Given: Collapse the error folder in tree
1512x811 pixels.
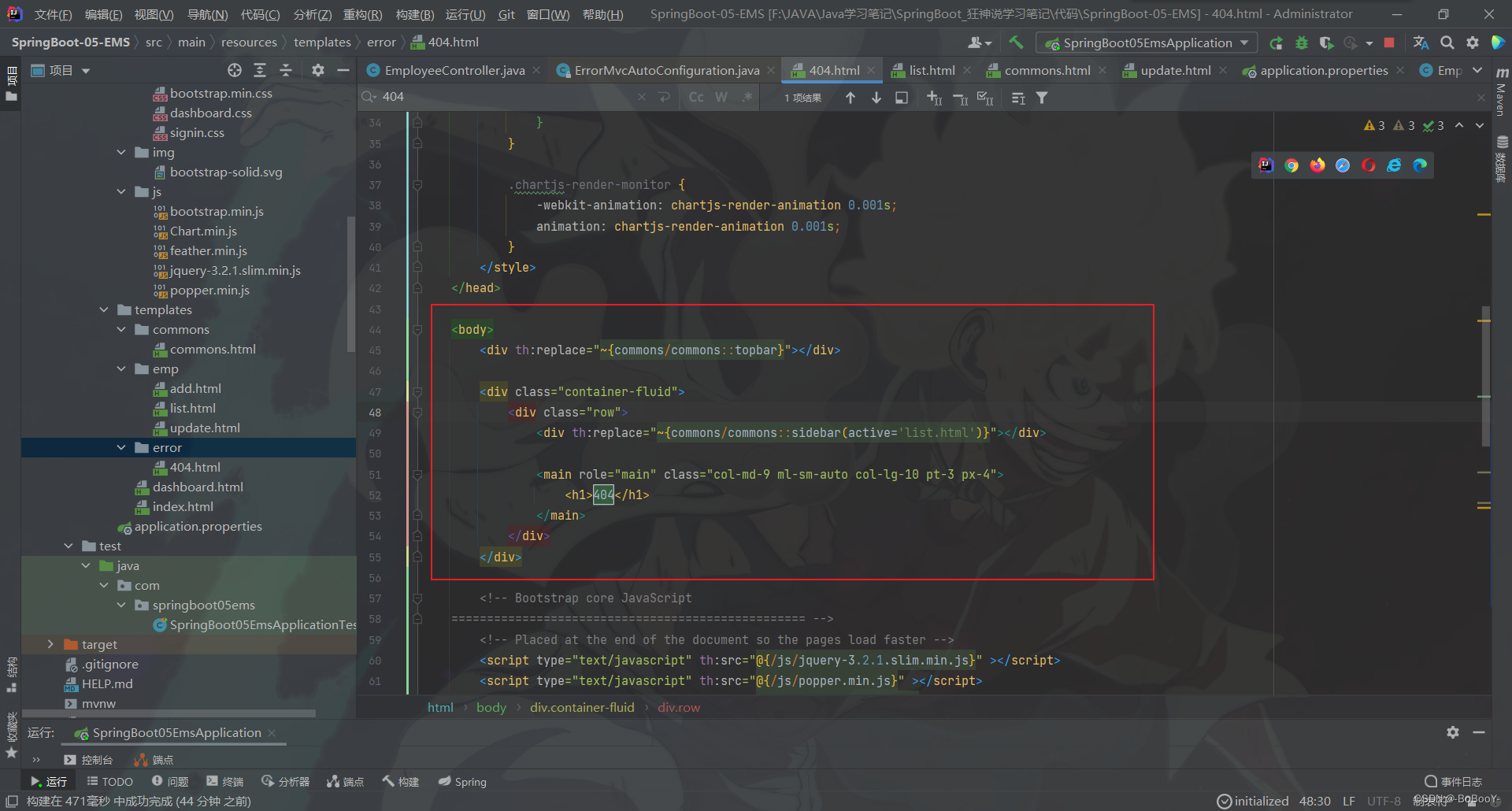Looking at the screenshot, I should (121, 448).
